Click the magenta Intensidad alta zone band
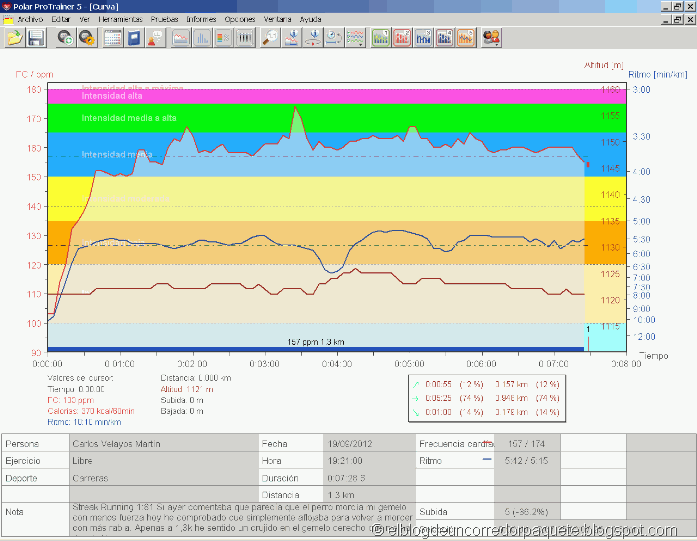This screenshot has width=697, height=541. (x=336, y=96)
